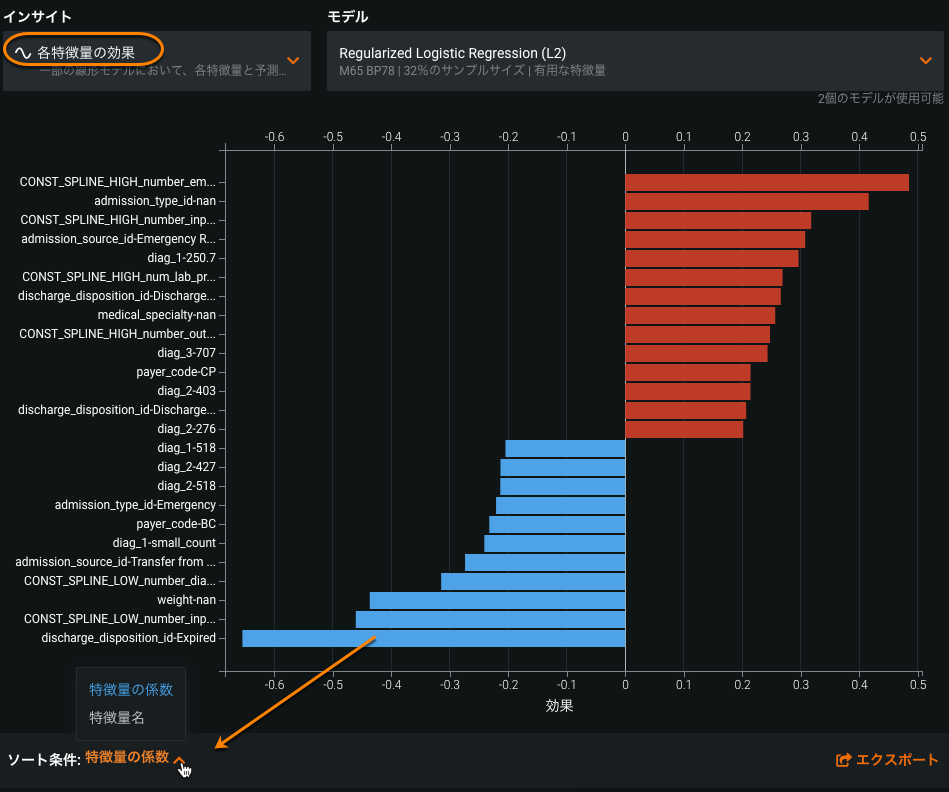Image resolution: width=949 pixels, height=792 pixels.
Task: Collapse the ソート条件 sort chevron
Action: click(180, 760)
